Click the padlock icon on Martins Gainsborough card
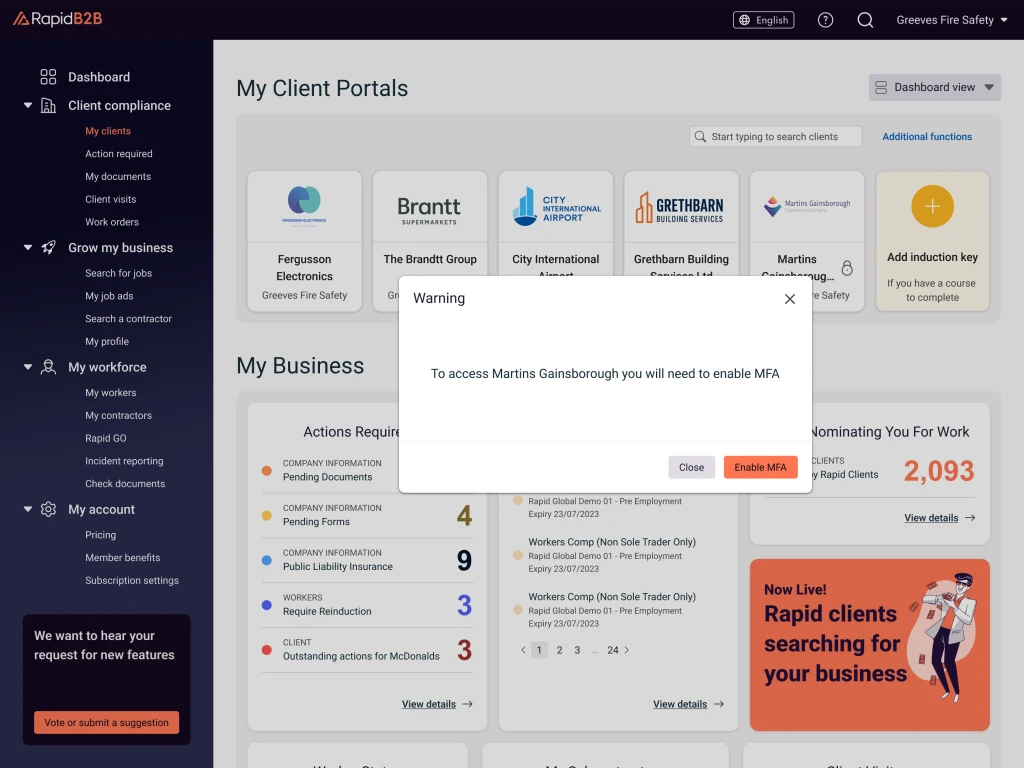Image resolution: width=1024 pixels, height=768 pixels. click(x=847, y=268)
